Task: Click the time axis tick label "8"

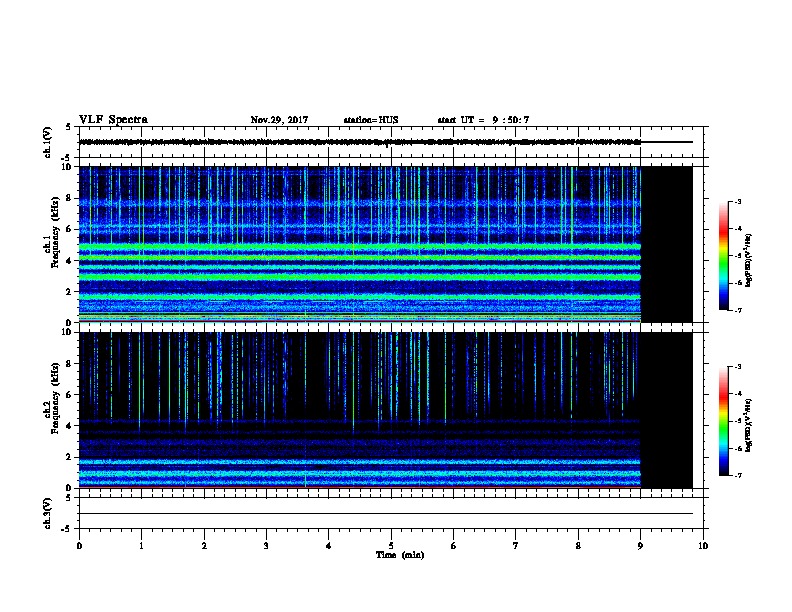Action: click(x=578, y=545)
